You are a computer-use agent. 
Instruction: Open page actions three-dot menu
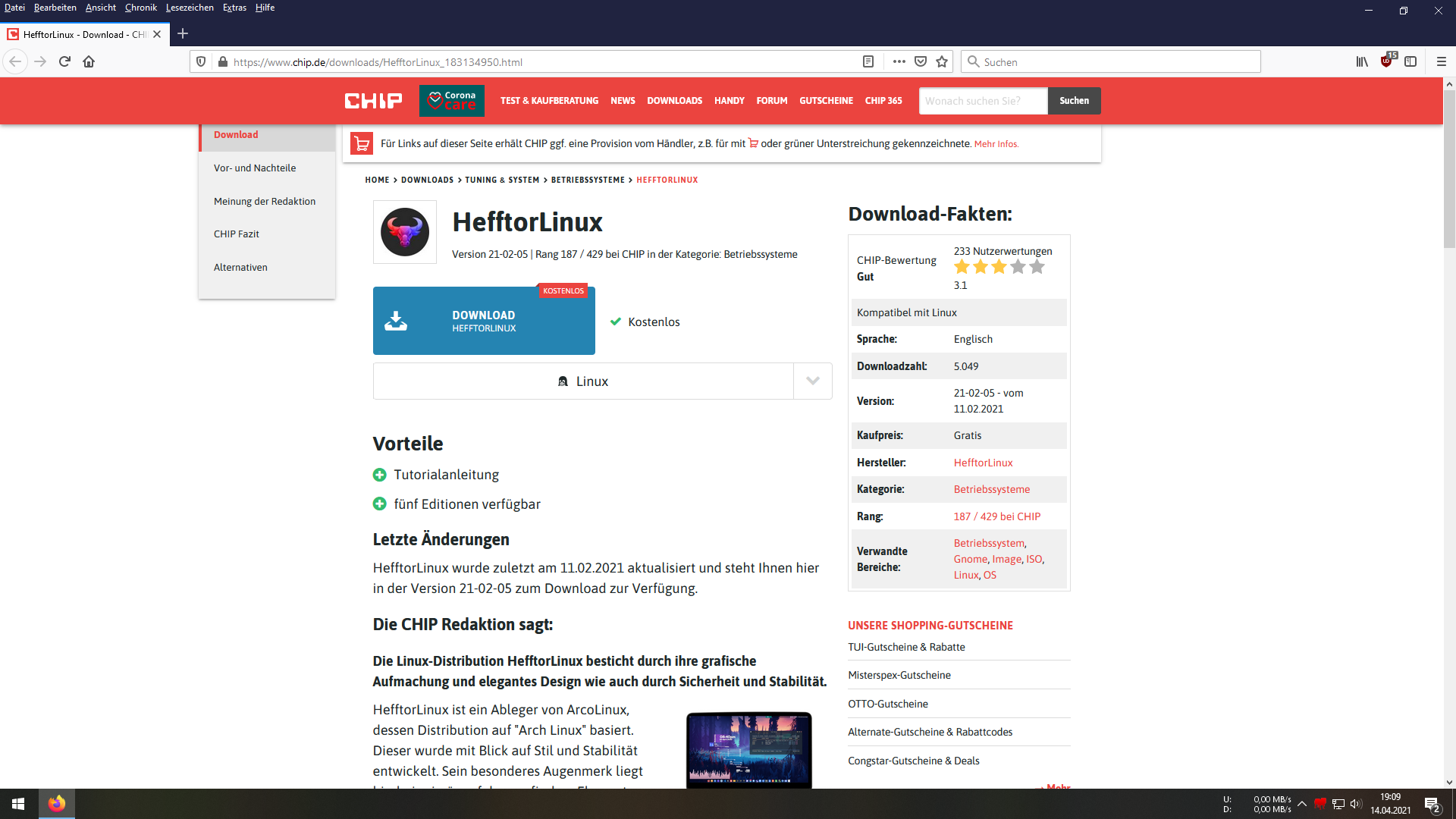click(899, 62)
